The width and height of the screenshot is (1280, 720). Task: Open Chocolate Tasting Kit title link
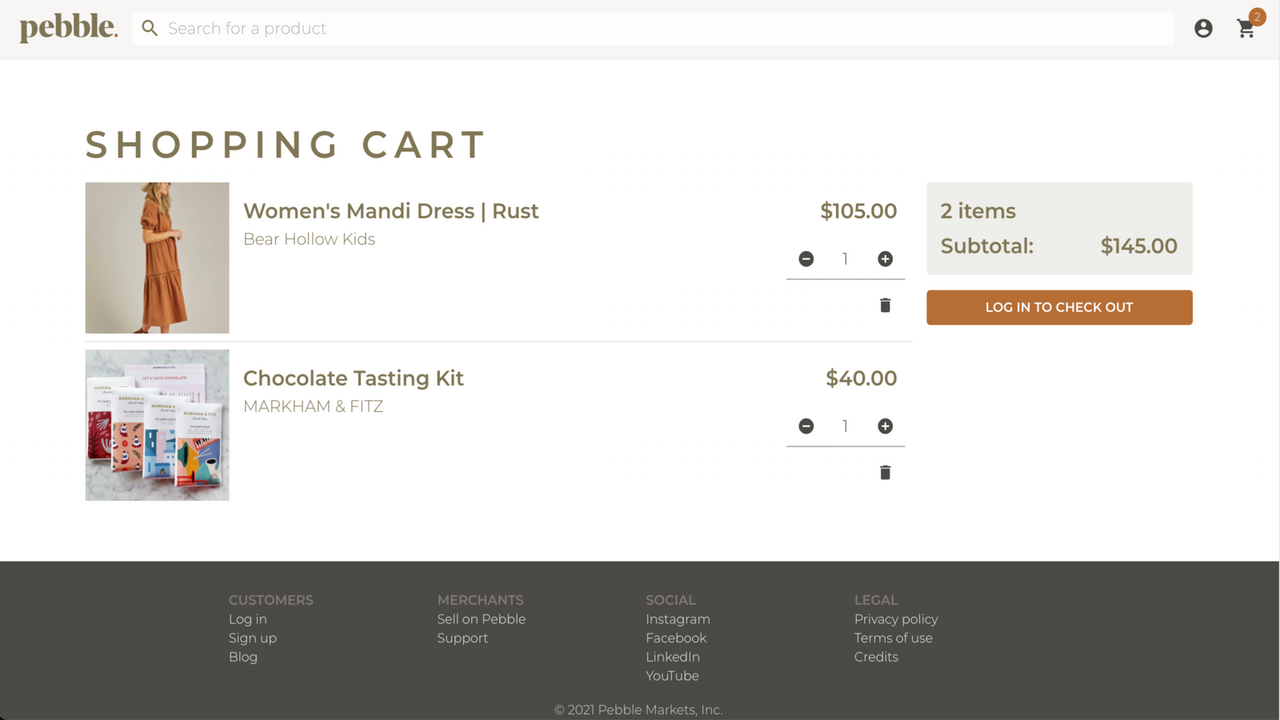click(x=354, y=378)
